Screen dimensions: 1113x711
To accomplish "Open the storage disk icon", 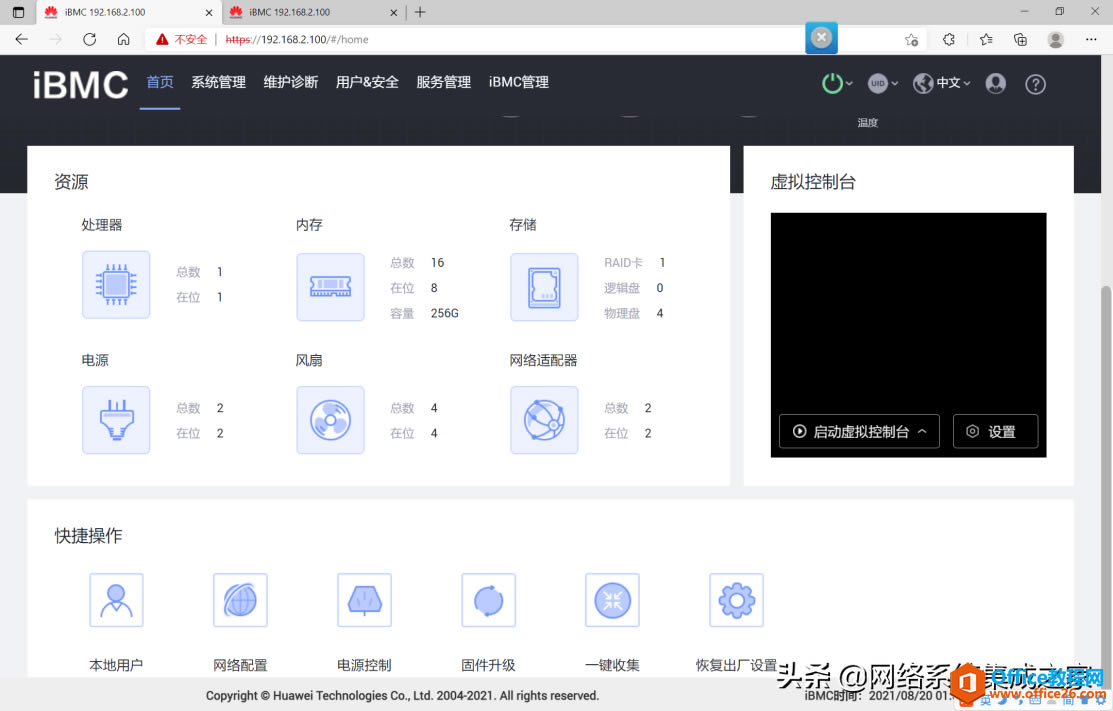I will coord(544,287).
